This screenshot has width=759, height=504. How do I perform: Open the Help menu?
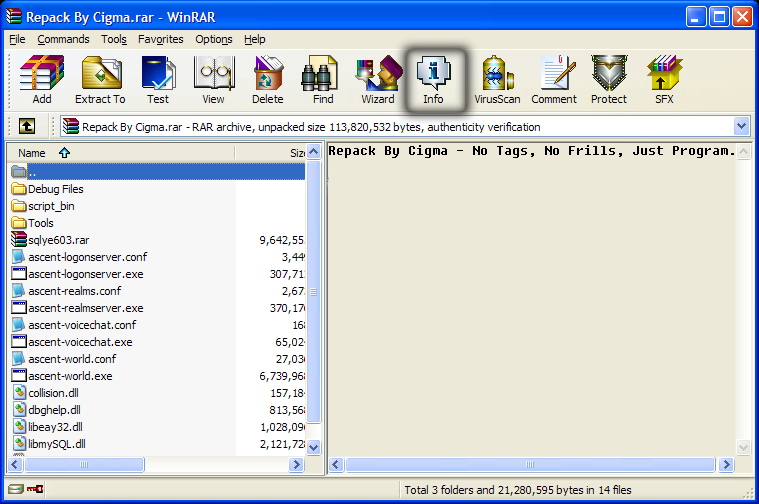(x=255, y=39)
